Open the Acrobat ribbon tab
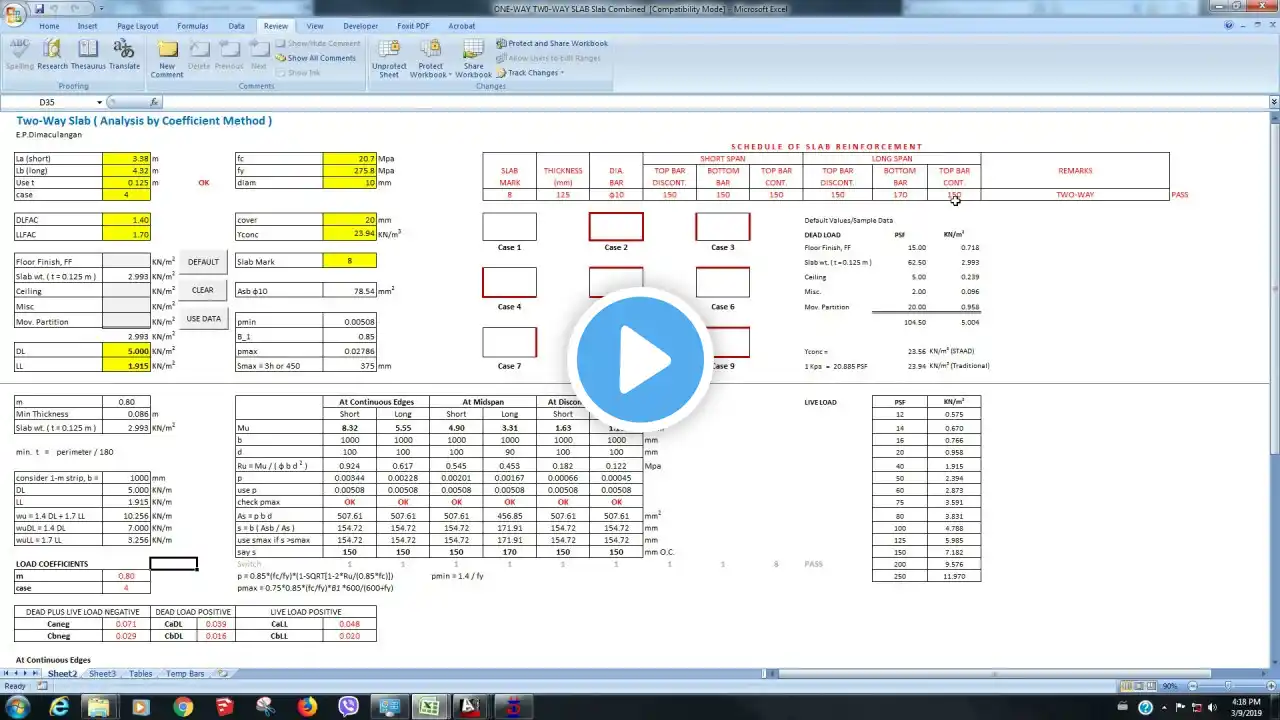 click(x=461, y=26)
